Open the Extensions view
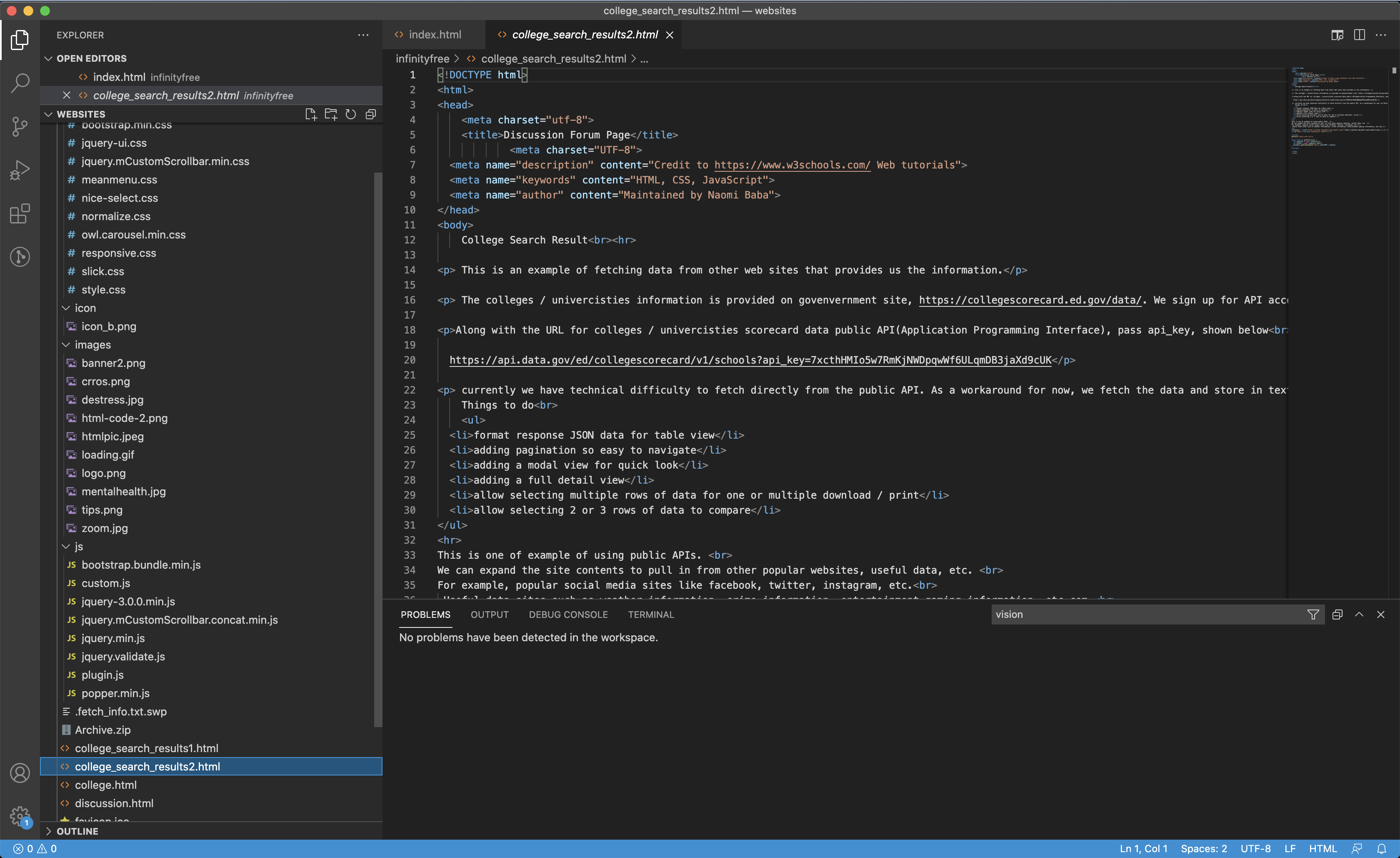Image resolution: width=1400 pixels, height=858 pixels. tap(20, 213)
